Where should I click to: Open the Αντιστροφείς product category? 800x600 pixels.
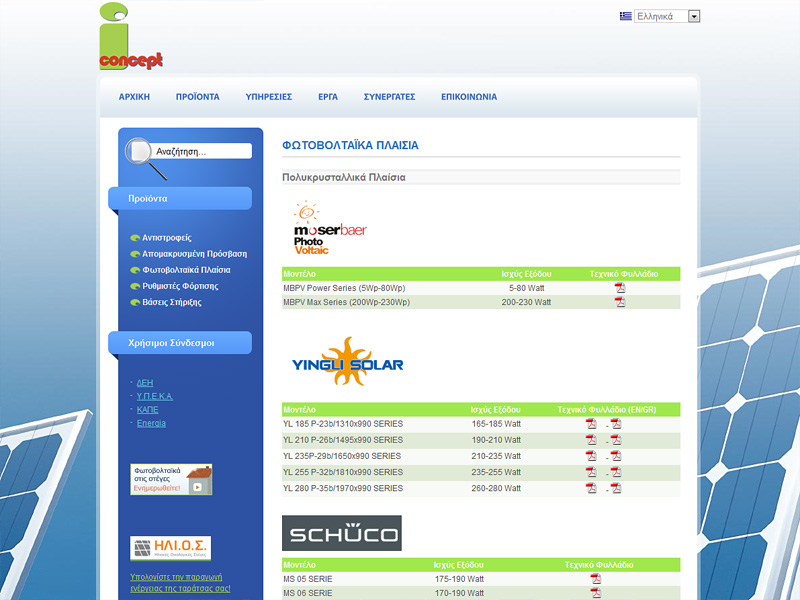(166, 238)
